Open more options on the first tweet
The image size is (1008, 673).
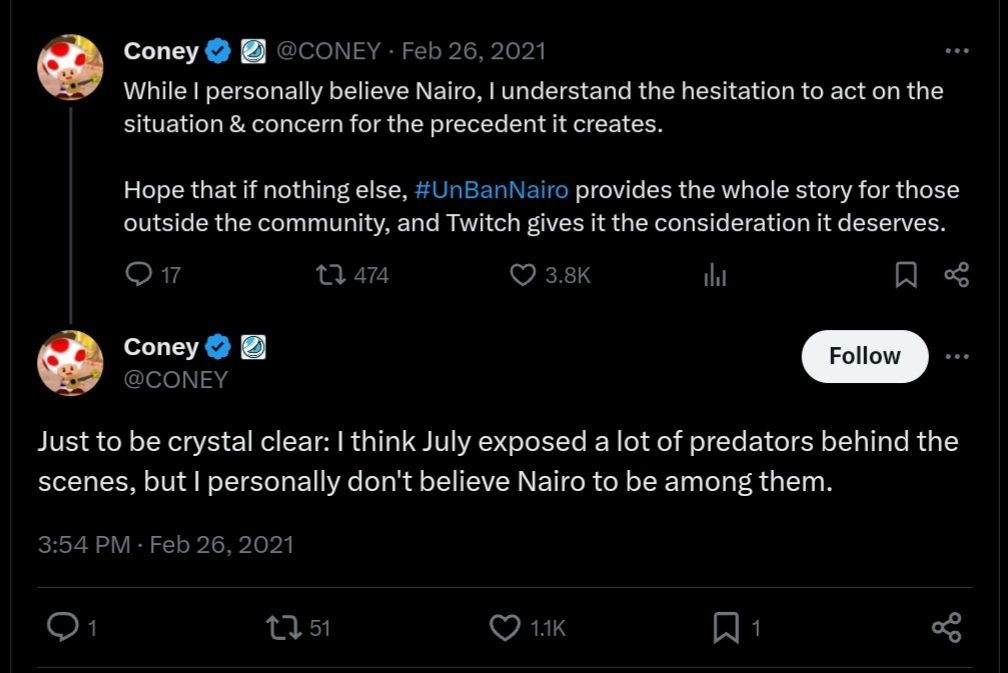[x=956, y=52]
